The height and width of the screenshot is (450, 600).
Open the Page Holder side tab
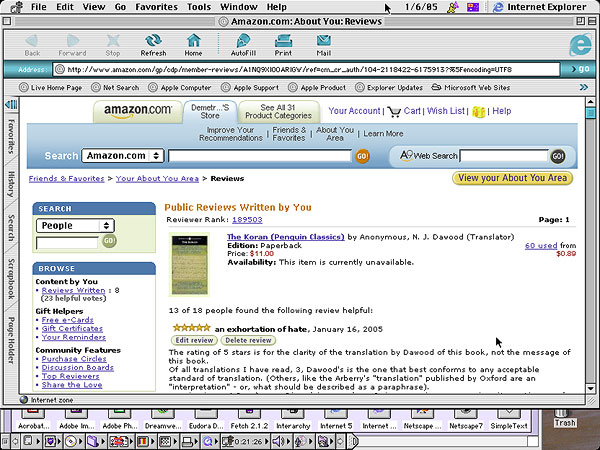click(x=11, y=341)
